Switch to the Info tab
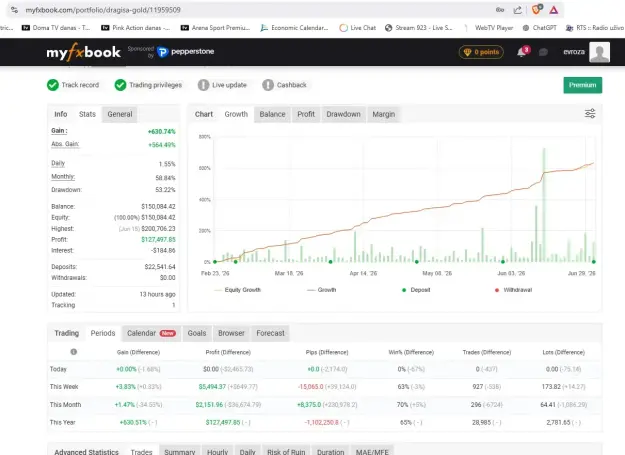The width and height of the screenshot is (625, 455). (61, 114)
